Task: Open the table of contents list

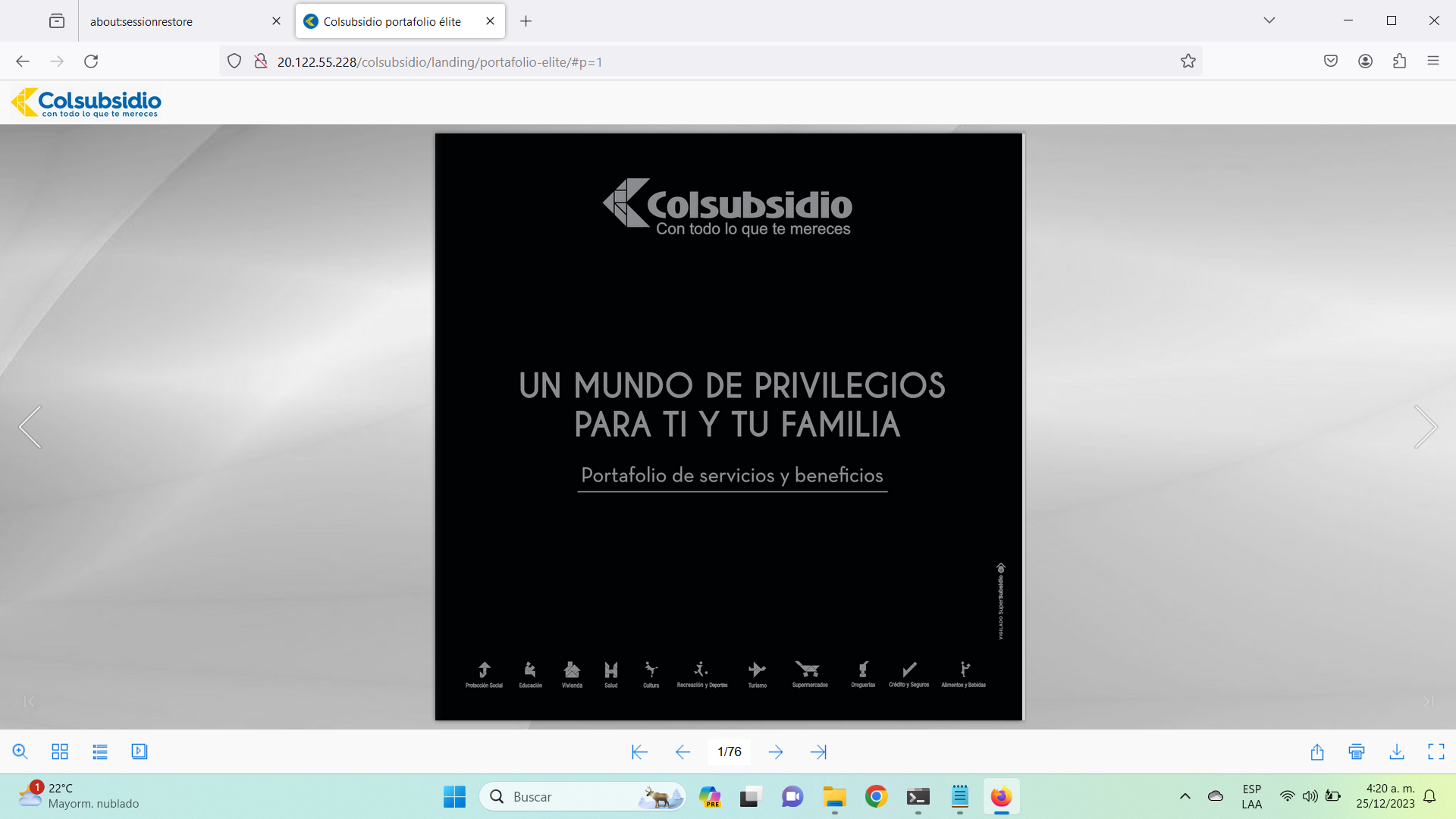Action: (100, 752)
